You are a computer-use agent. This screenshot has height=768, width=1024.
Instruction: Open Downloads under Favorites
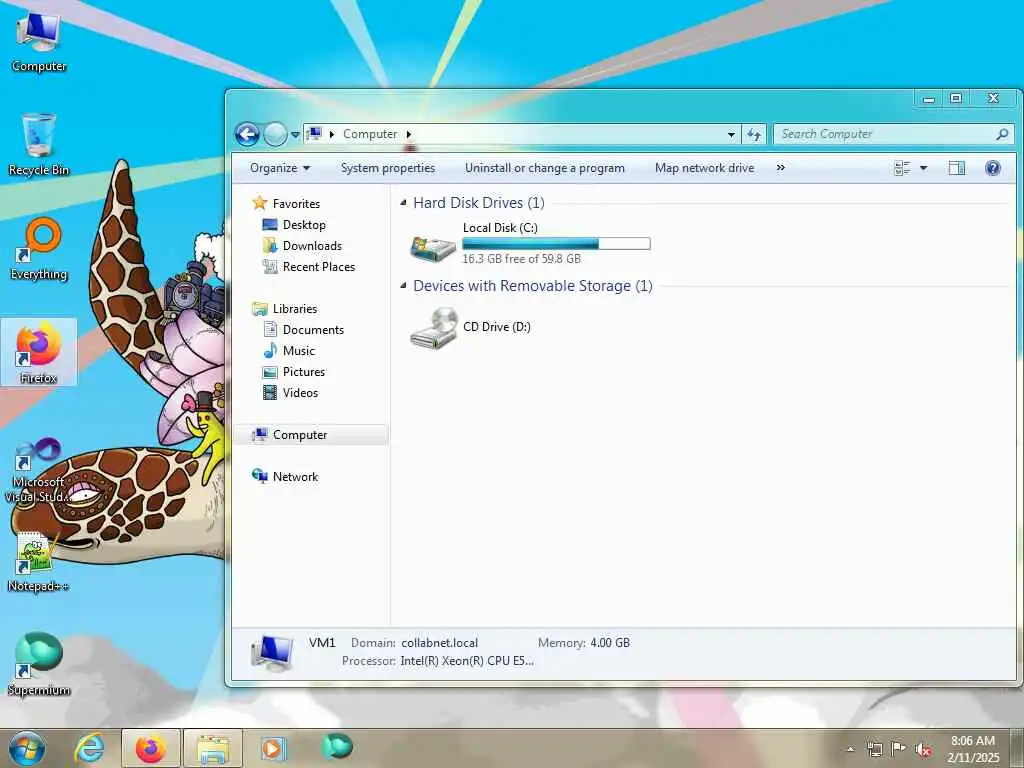pos(312,246)
